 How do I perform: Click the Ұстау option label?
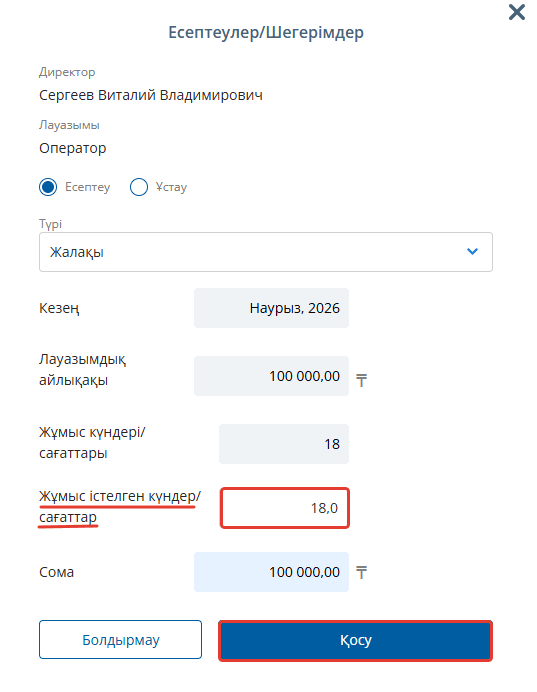click(171, 187)
